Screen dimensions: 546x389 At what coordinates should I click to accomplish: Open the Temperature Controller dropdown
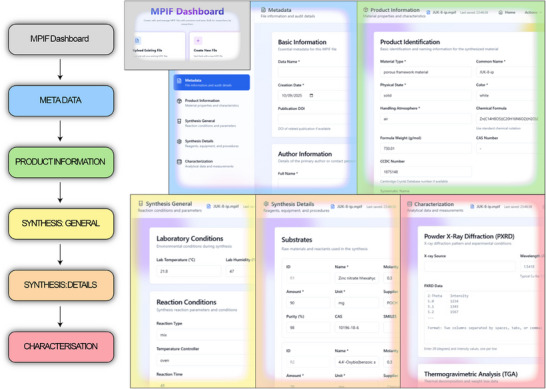click(x=201, y=360)
